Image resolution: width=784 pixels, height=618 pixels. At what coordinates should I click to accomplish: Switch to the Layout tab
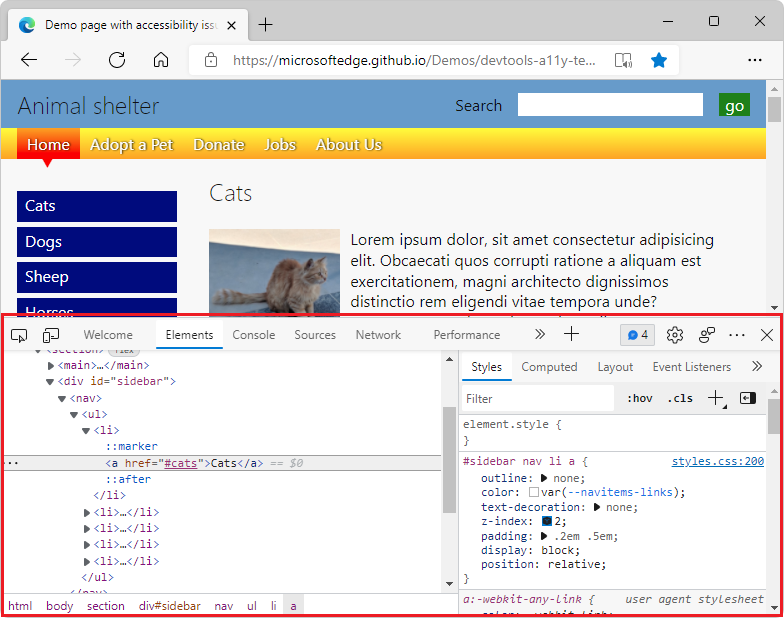click(x=615, y=367)
